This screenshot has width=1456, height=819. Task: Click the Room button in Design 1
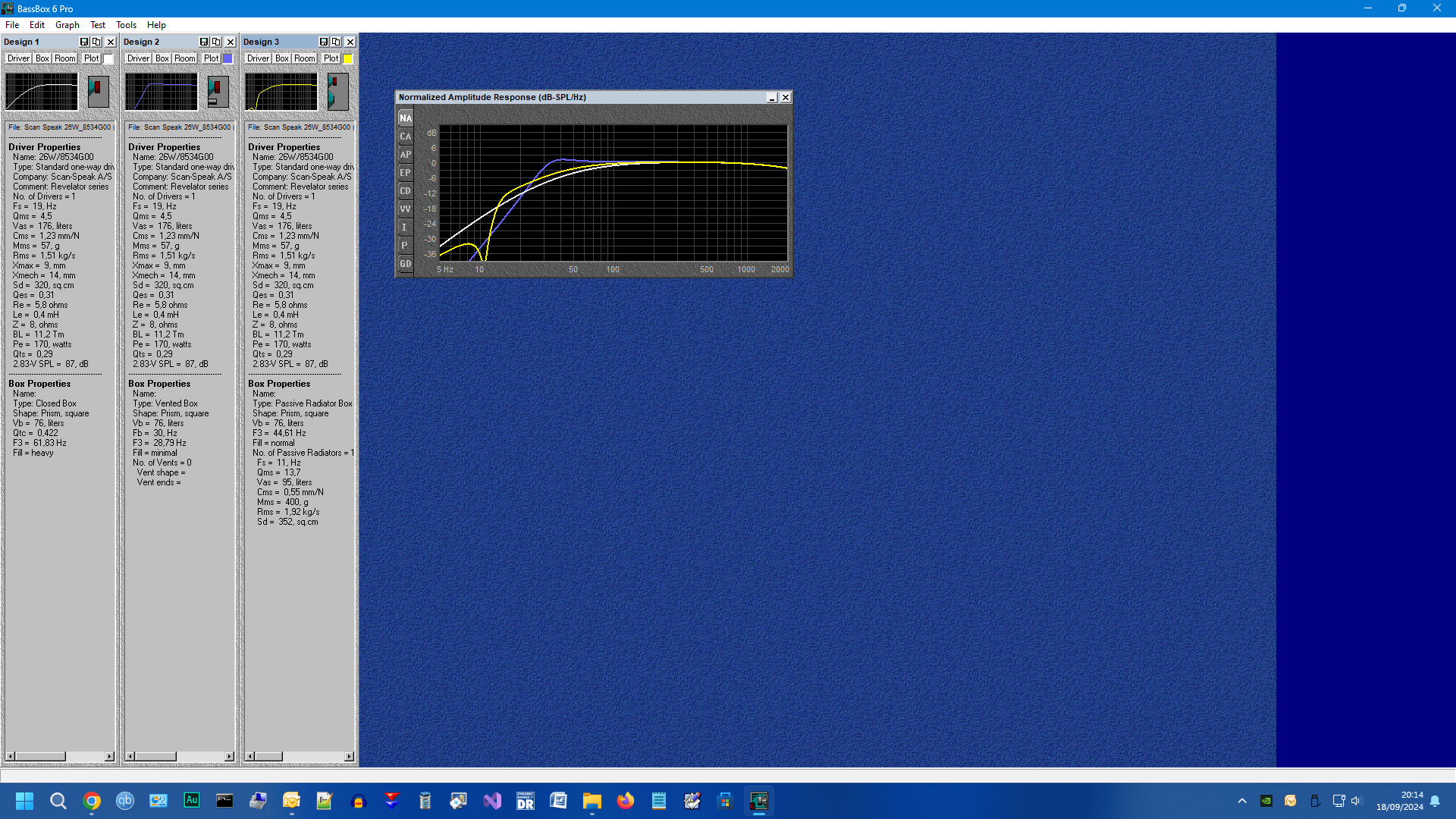tap(65, 58)
